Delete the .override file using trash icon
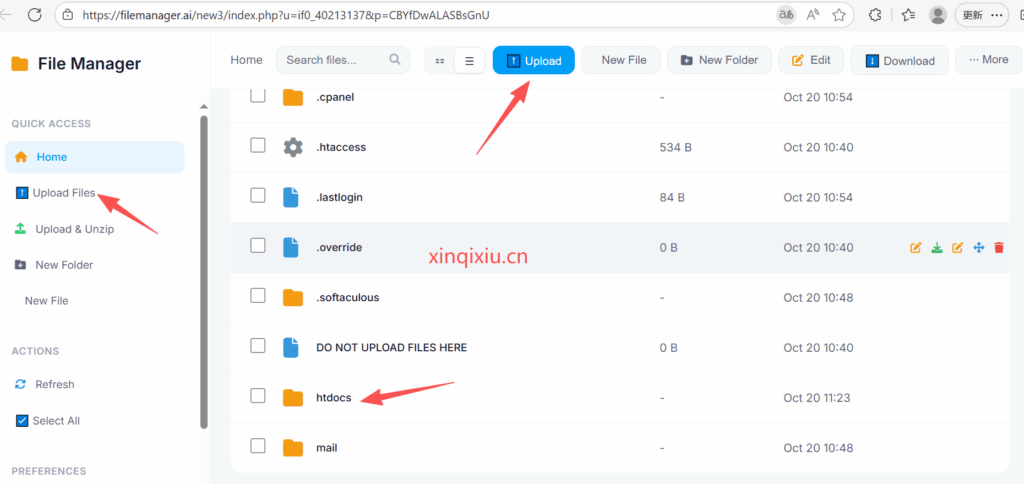The width and height of the screenshot is (1024, 484). [x=999, y=248]
